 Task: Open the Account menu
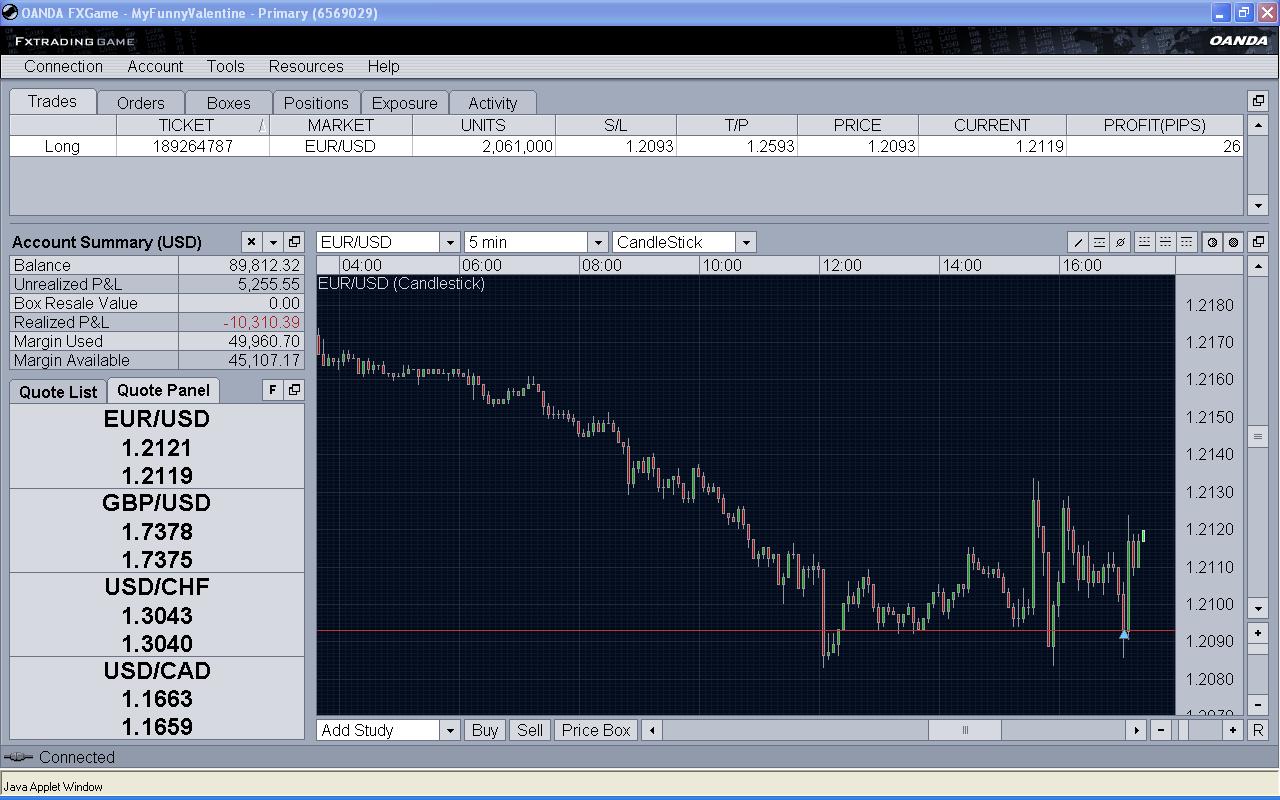[155, 66]
